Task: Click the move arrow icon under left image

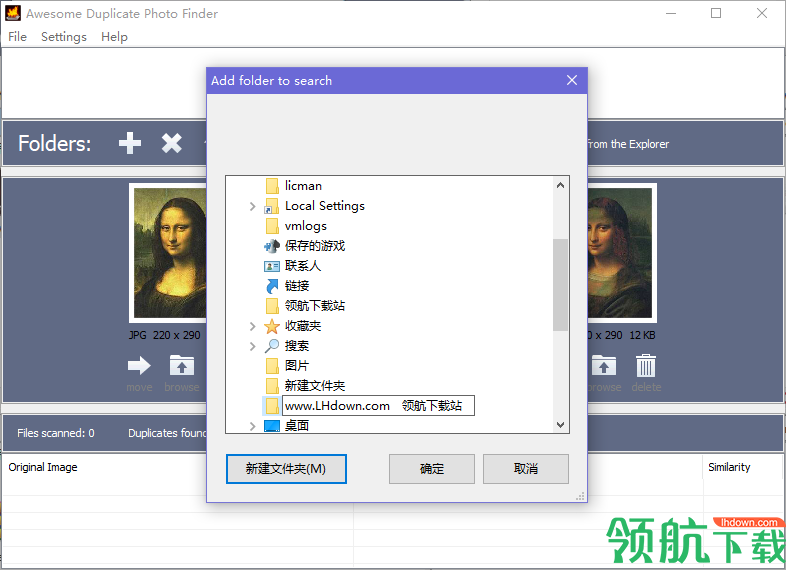Action: (x=139, y=365)
